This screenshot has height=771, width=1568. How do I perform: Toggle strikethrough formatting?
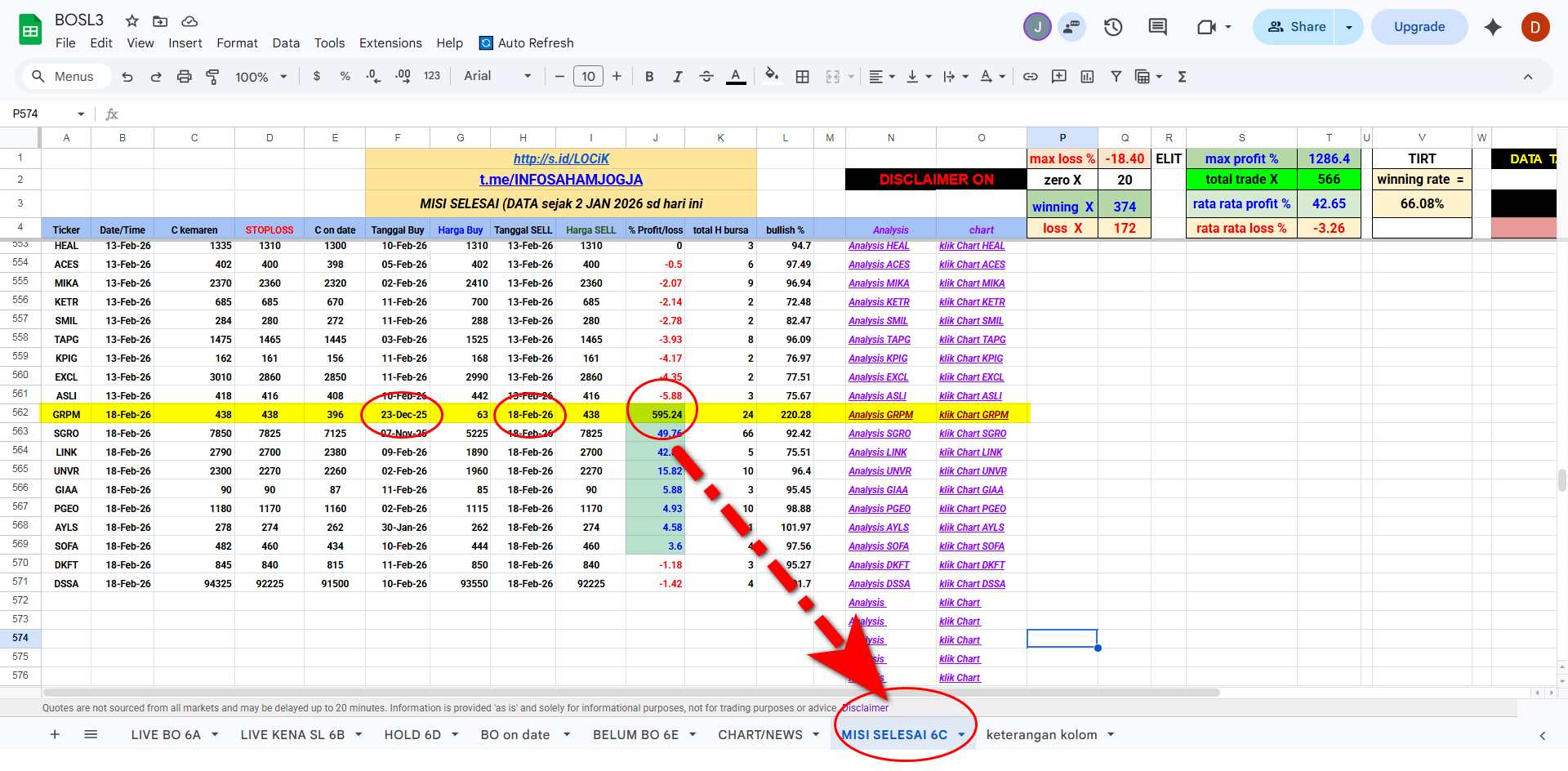tap(706, 77)
